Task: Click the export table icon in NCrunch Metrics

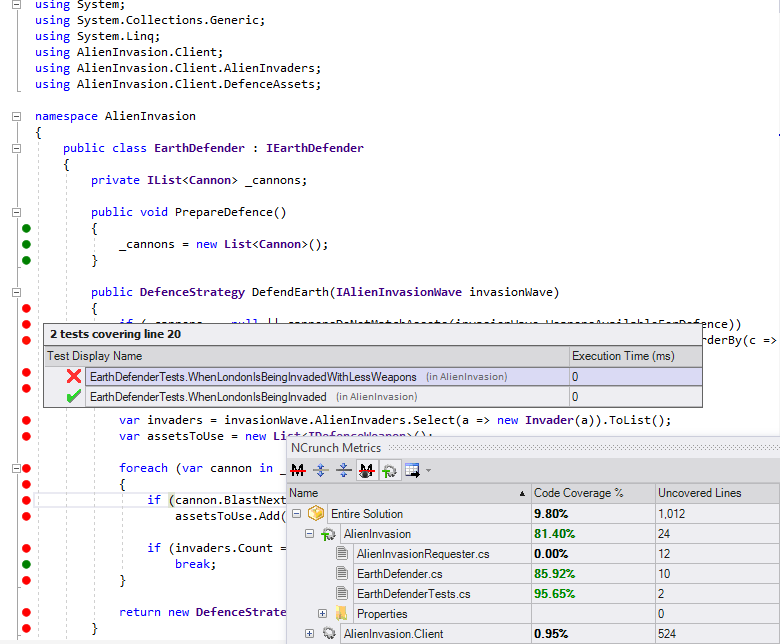Action: pos(412,469)
